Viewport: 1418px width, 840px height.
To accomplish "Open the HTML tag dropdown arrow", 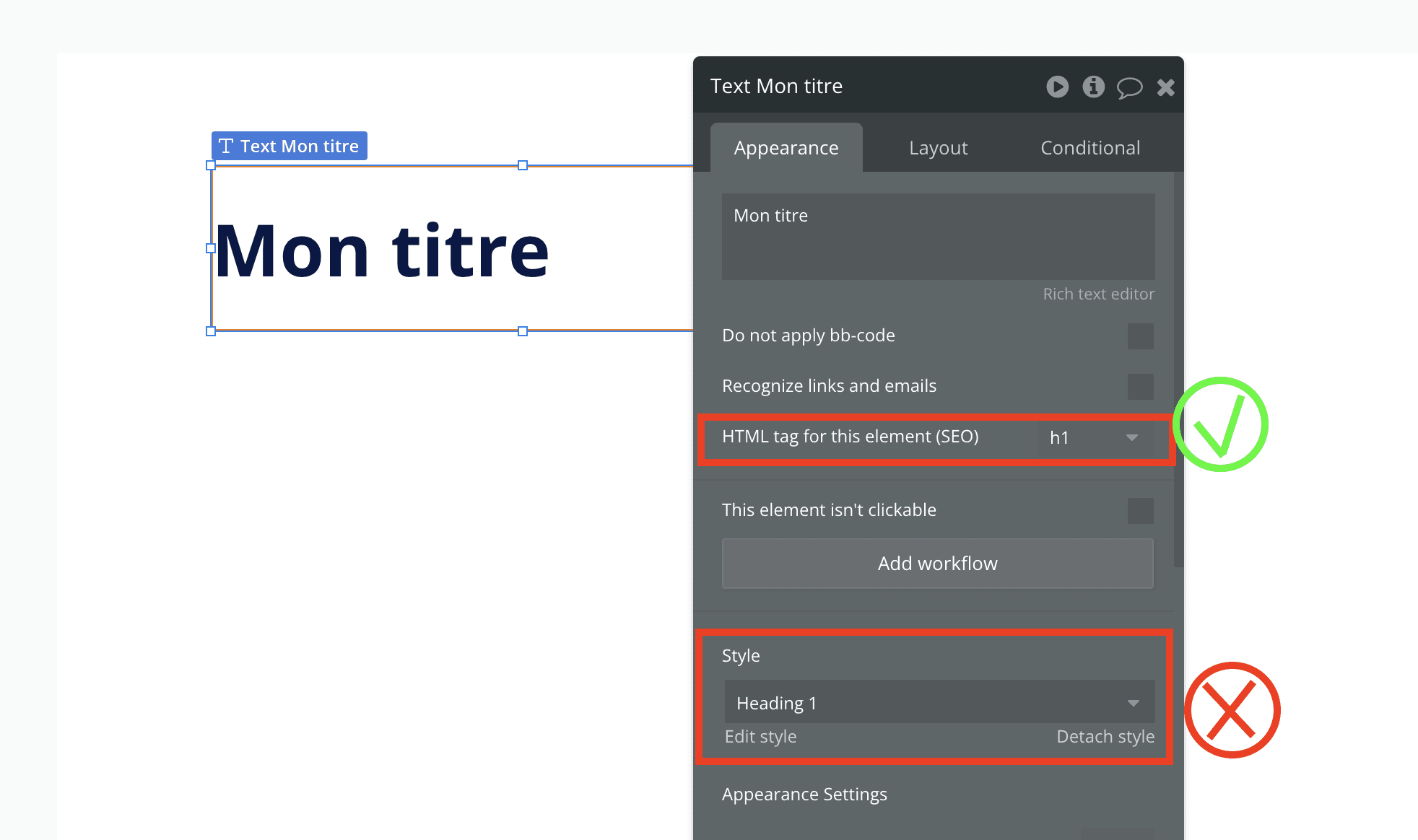I will (1131, 438).
